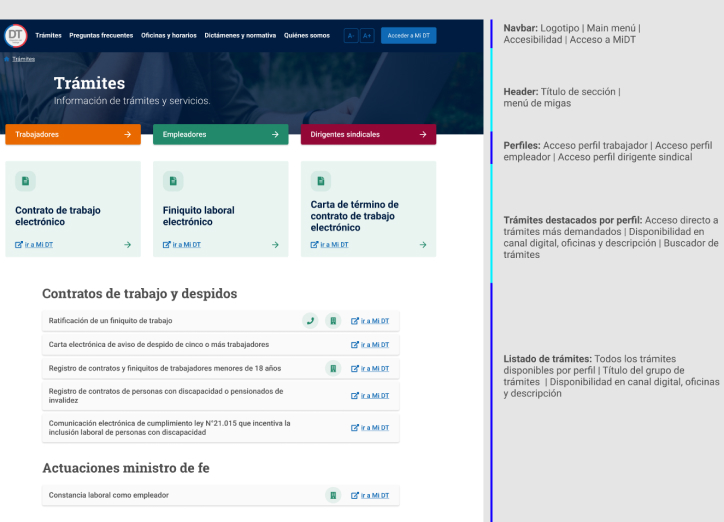The height and width of the screenshot is (522, 724).
Task: Click Ir a Mi DT in menores de 18 años row
Action: [370, 369]
